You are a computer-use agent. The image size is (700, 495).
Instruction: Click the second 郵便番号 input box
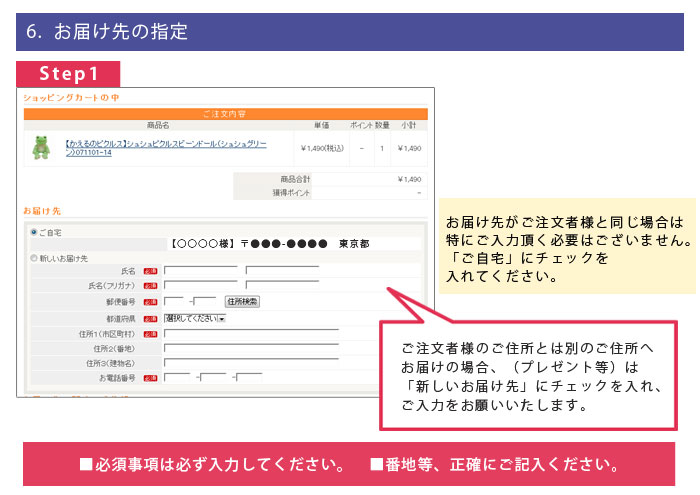click(x=207, y=302)
